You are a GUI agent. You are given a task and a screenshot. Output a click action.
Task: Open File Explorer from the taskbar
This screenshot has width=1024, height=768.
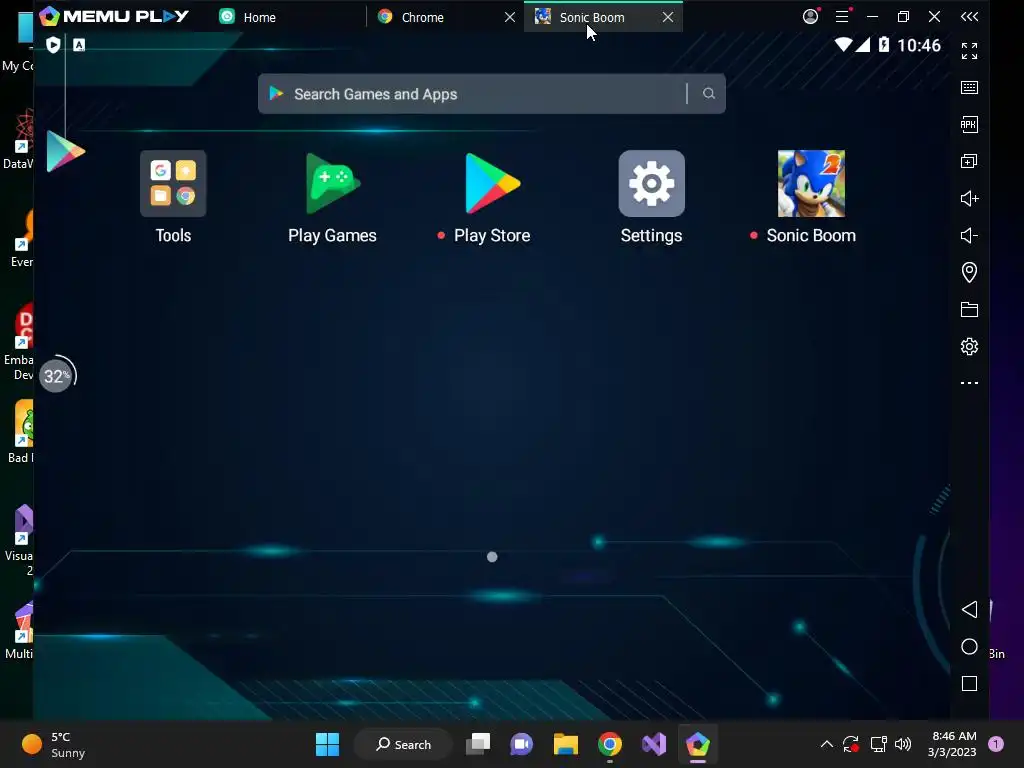(566, 744)
